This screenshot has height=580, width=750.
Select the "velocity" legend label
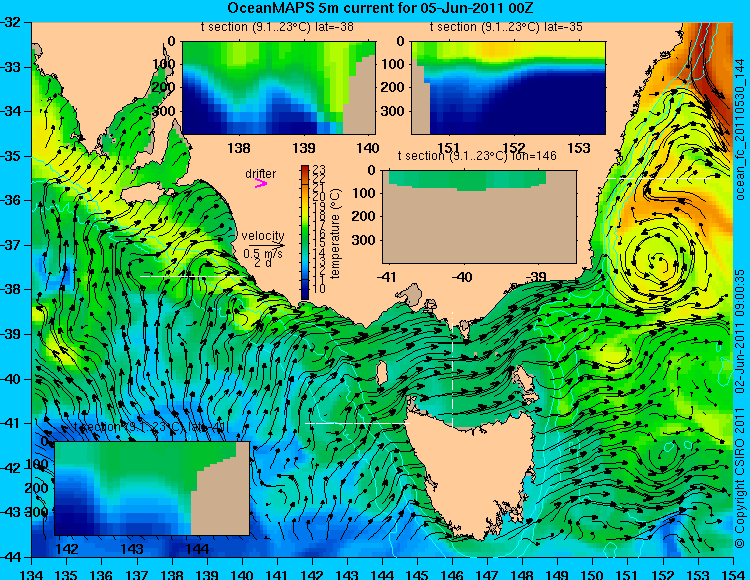tap(263, 236)
